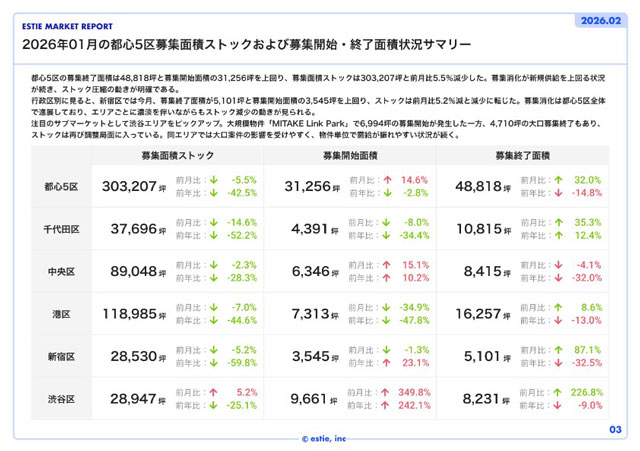Click the 2026.02 date badge
640x451 pixels.
pyautogui.click(x=601, y=20)
